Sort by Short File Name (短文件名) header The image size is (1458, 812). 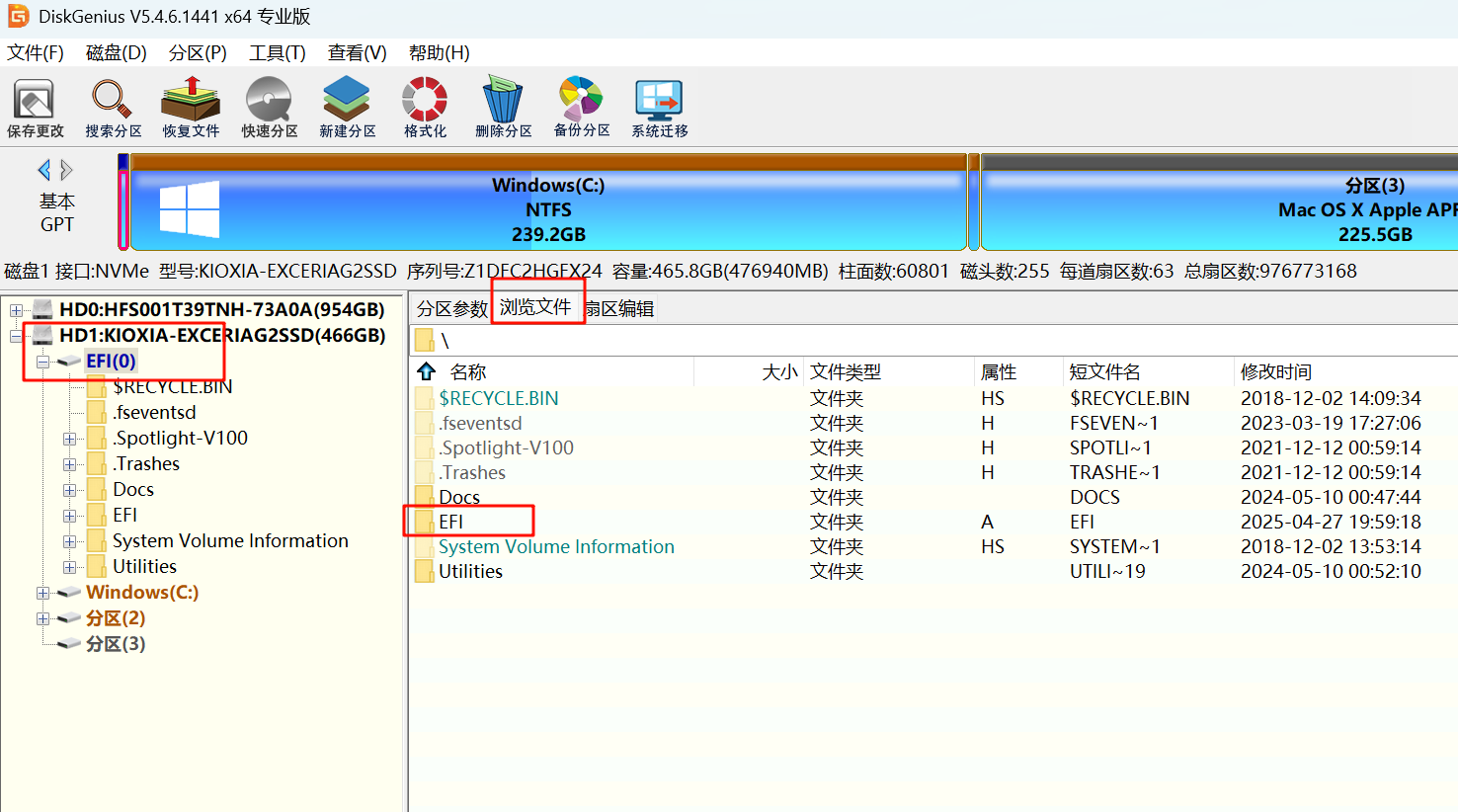coord(1104,371)
